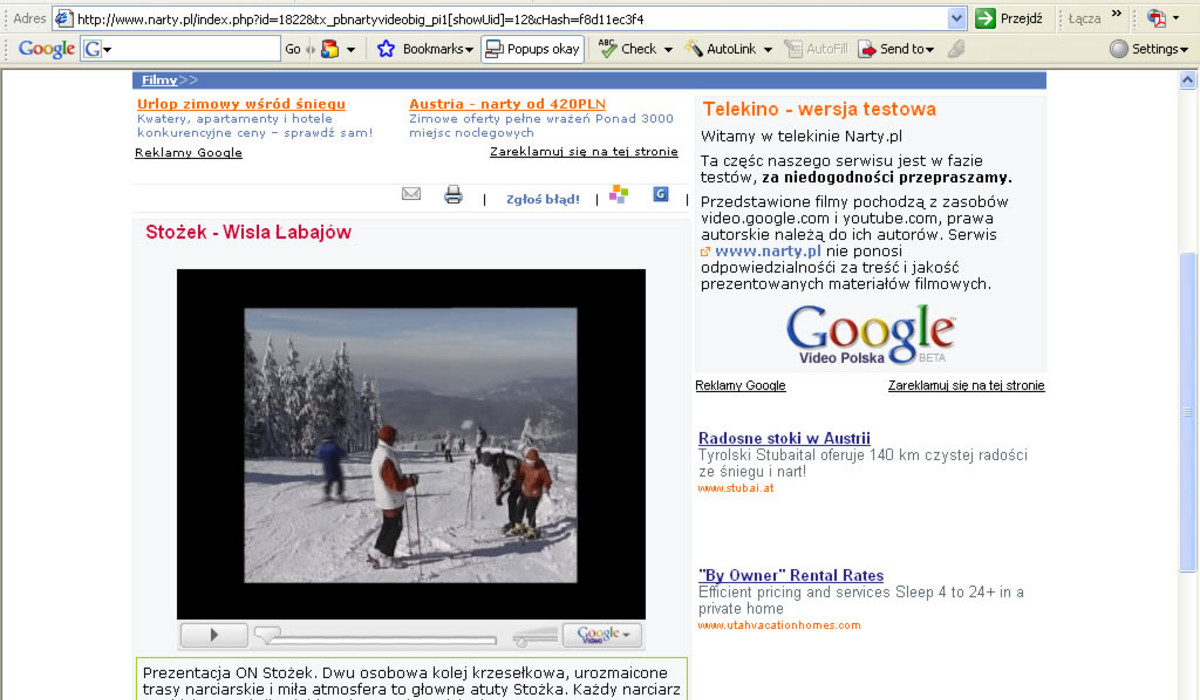
Task: Open the Filmy breadcrumb tab
Action: click(159, 80)
